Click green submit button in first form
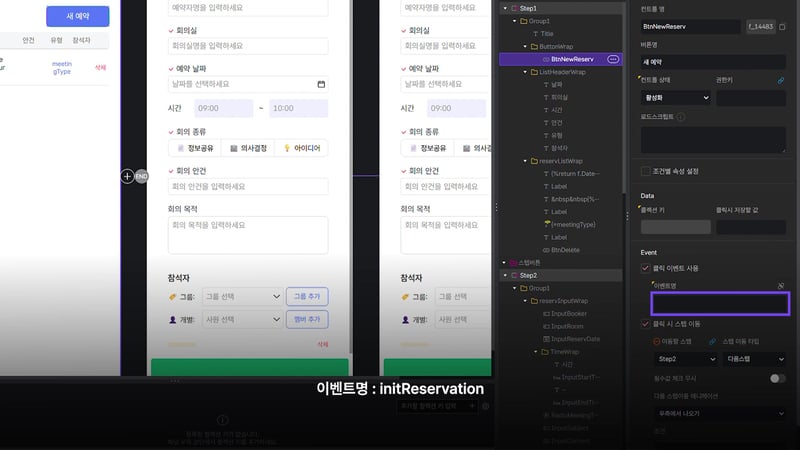 pyautogui.click(x=249, y=367)
